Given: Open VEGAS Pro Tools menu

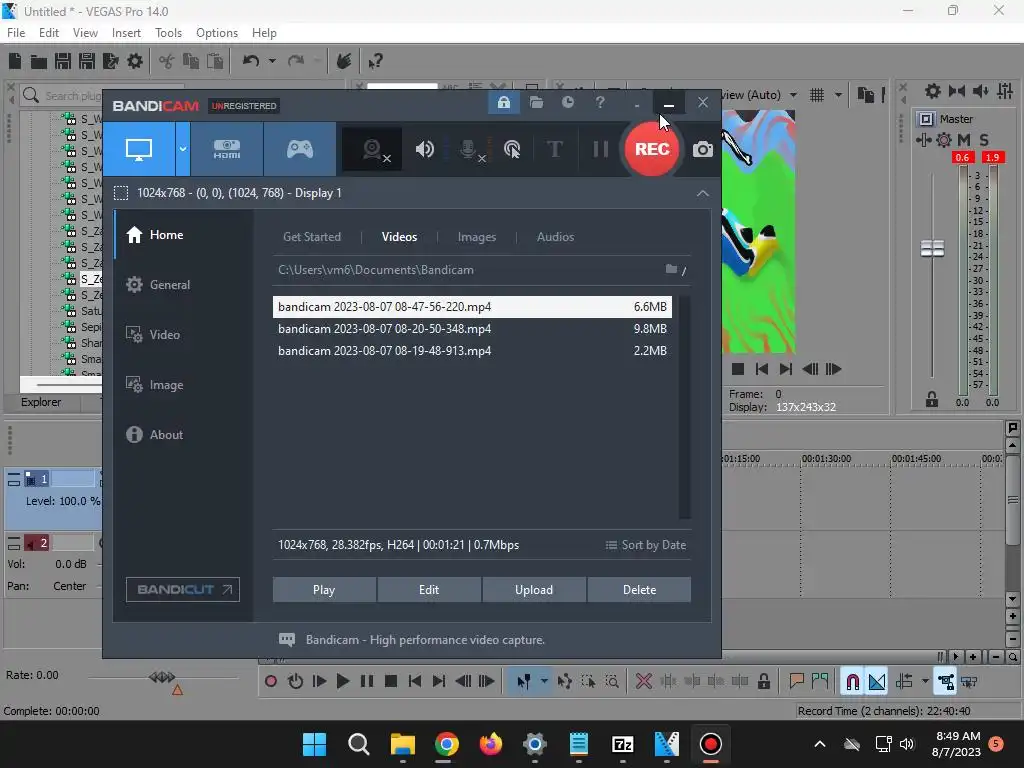Looking at the screenshot, I should (x=168, y=33).
